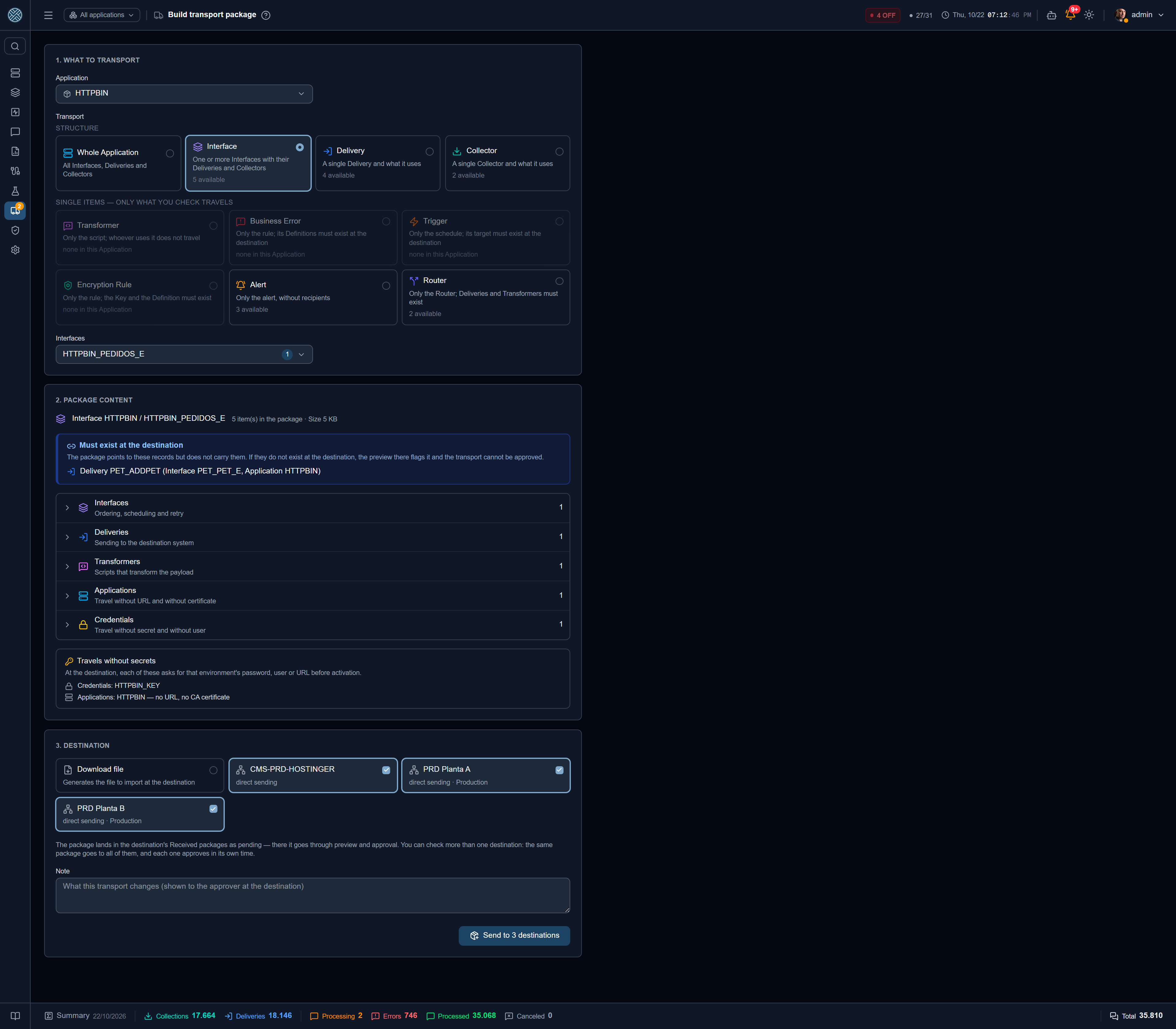This screenshot has height=1029, width=1176.
Task: Open the help icon beside Build transport package
Action: [x=266, y=15]
